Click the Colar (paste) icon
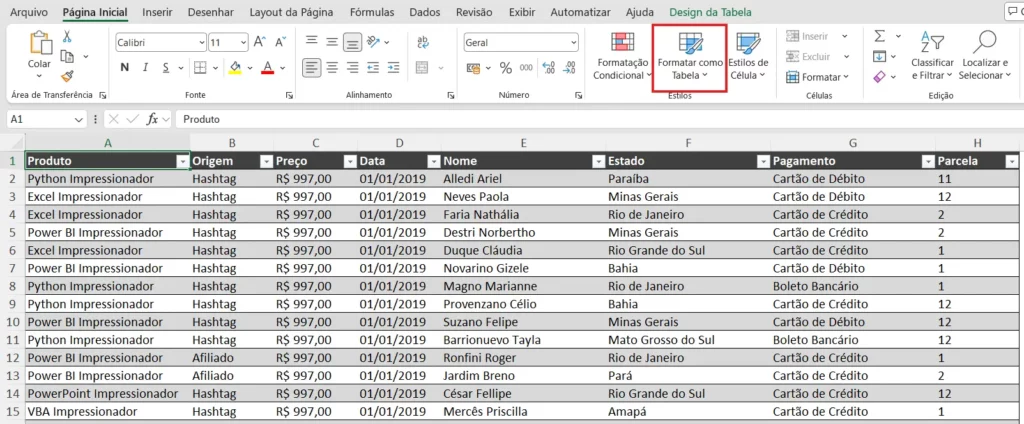Image resolution: width=1024 pixels, height=424 pixels. pos(39,43)
